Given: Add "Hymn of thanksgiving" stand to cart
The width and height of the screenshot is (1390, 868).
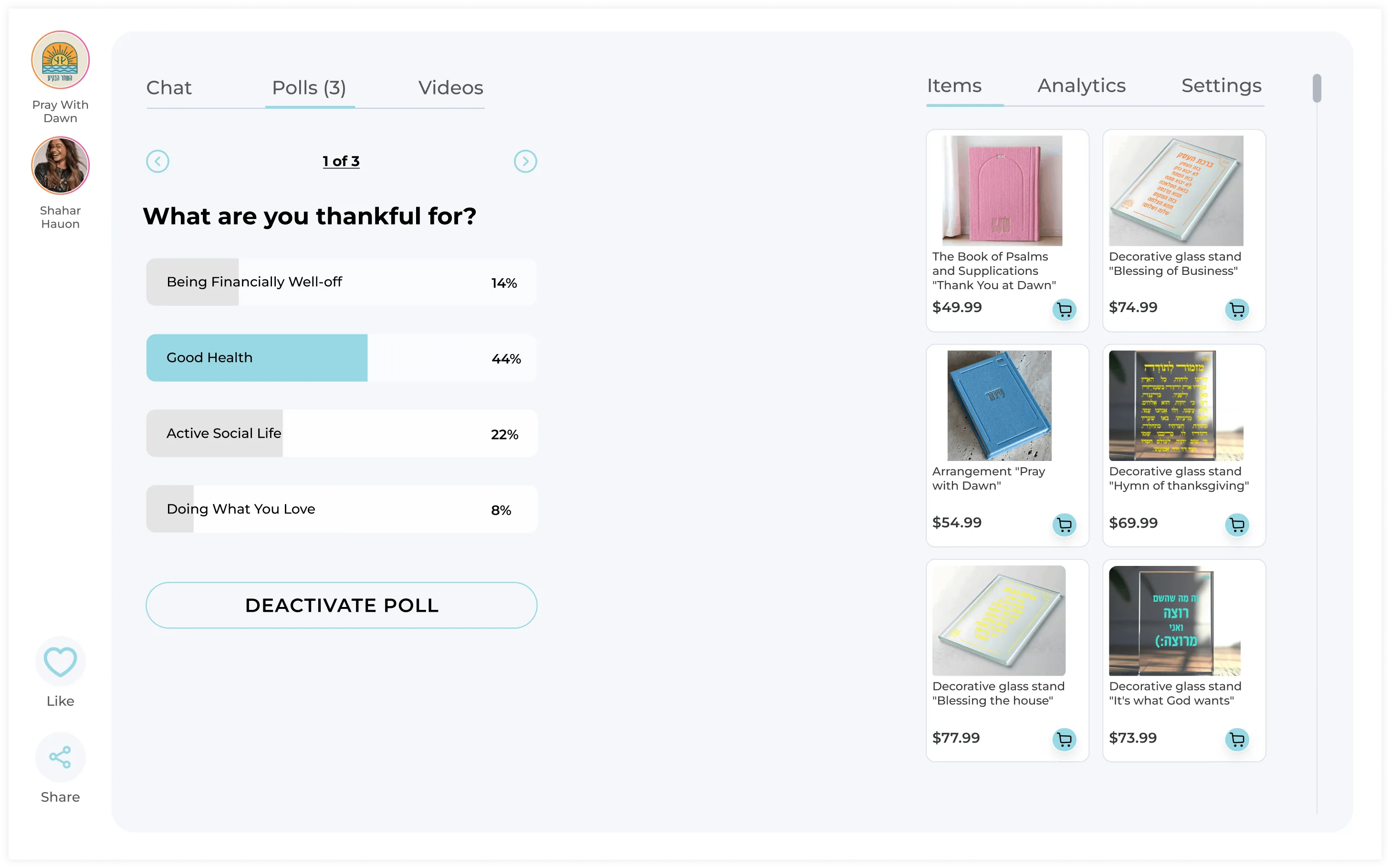Looking at the screenshot, I should (1237, 525).
